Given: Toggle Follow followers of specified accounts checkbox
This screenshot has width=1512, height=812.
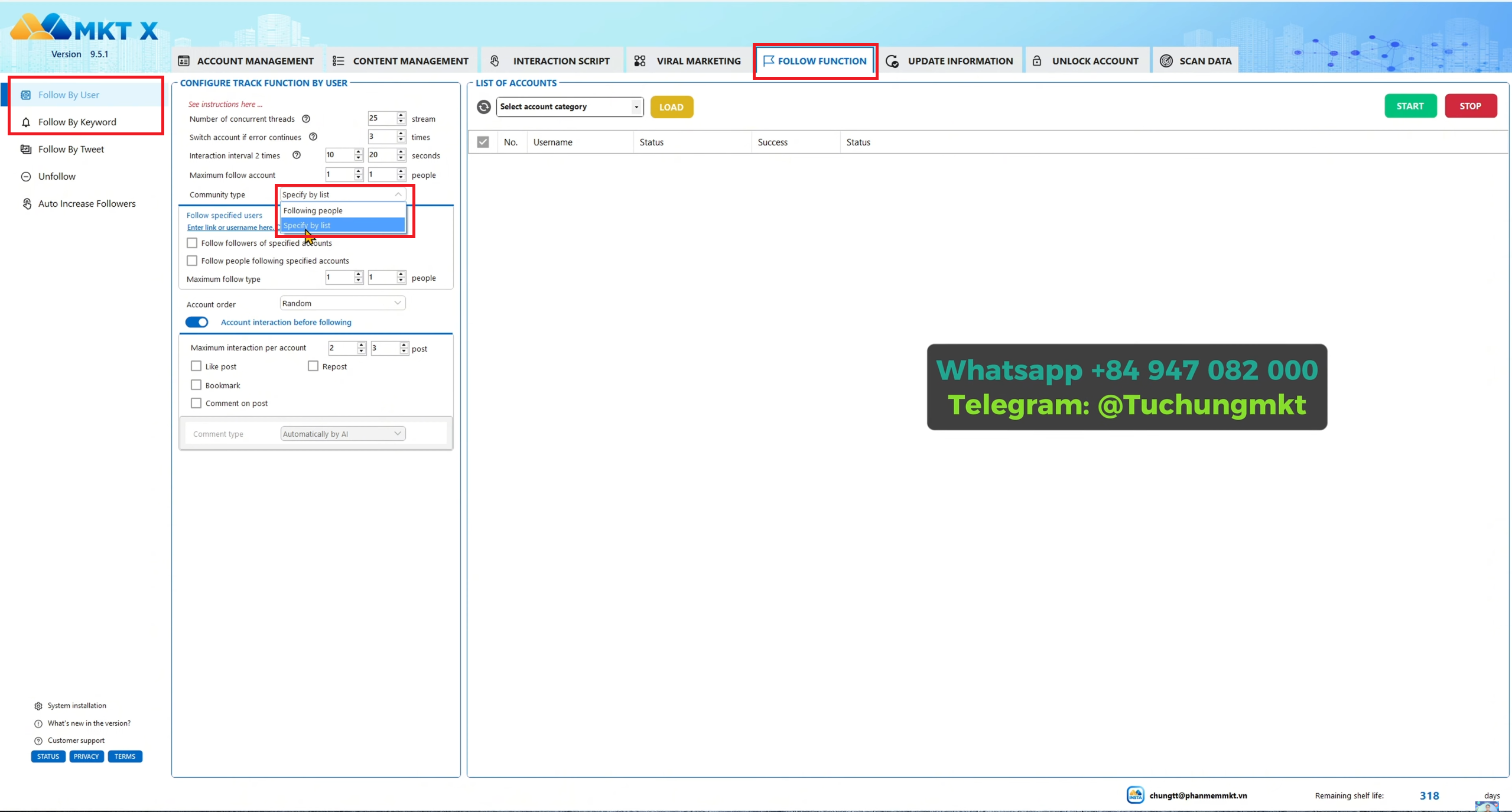Looking at the screenshot, I should coord(192,243).
